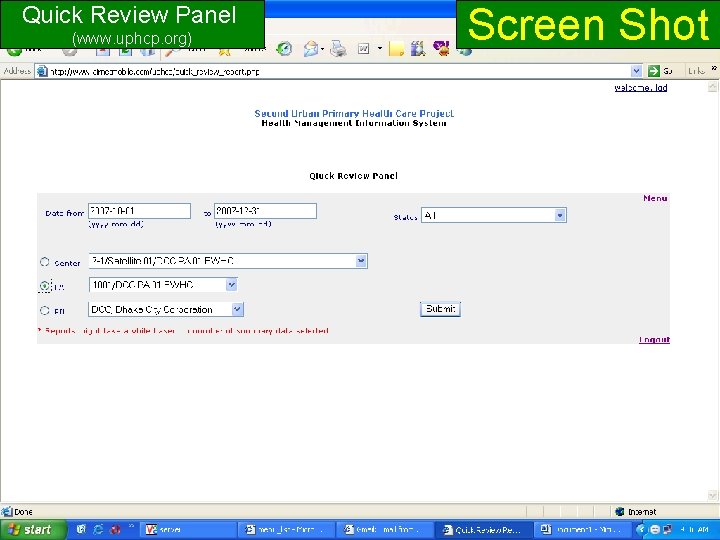Switch to the Document1 Word taskbar window
This screenshot has width=720, height=540.
(583, 529)
